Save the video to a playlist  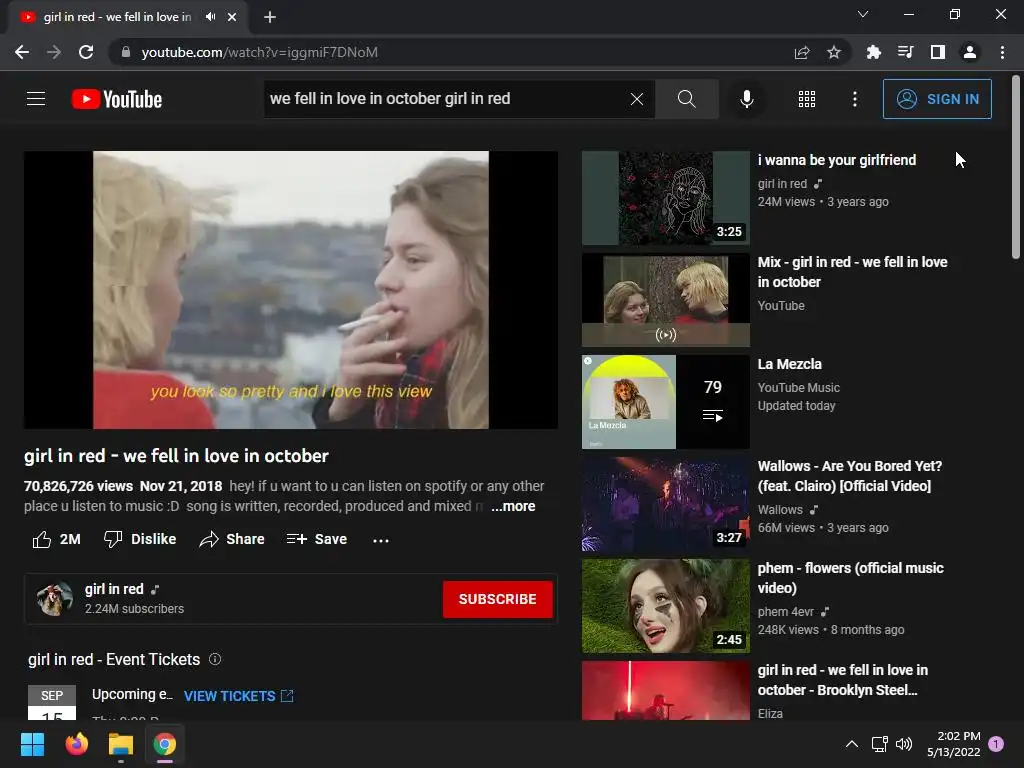317,539
